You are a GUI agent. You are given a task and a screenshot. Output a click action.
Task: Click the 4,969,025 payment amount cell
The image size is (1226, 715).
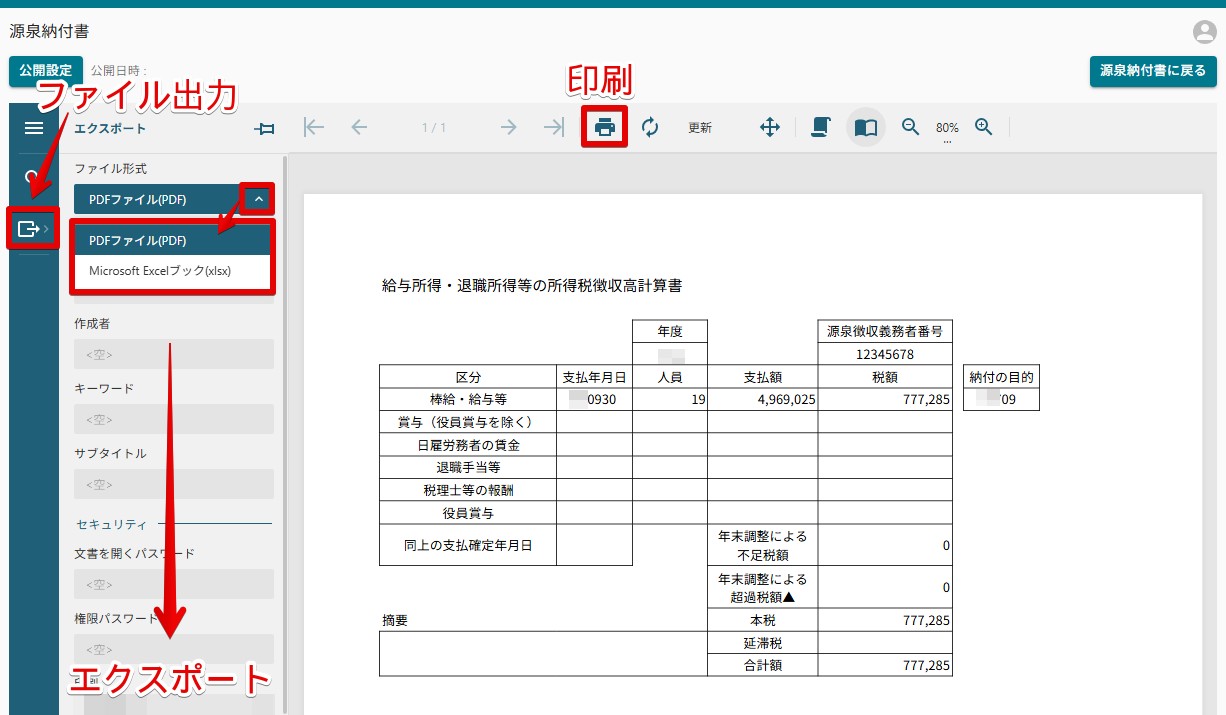tap(762, 399)
